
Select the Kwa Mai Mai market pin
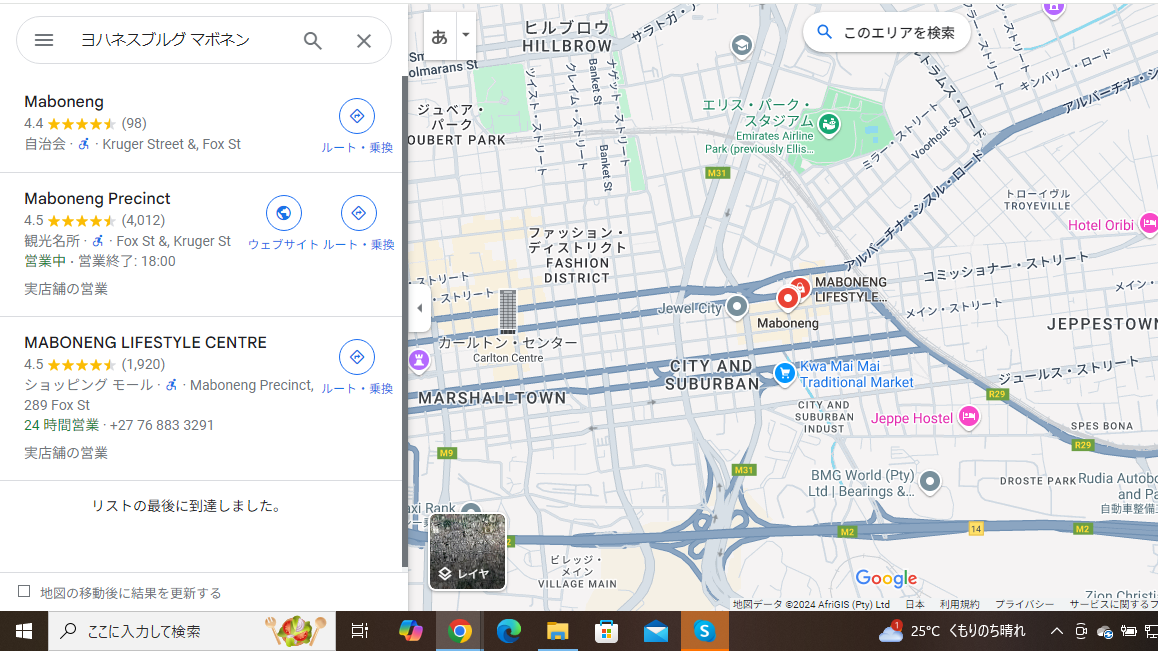tap(784, 374)
